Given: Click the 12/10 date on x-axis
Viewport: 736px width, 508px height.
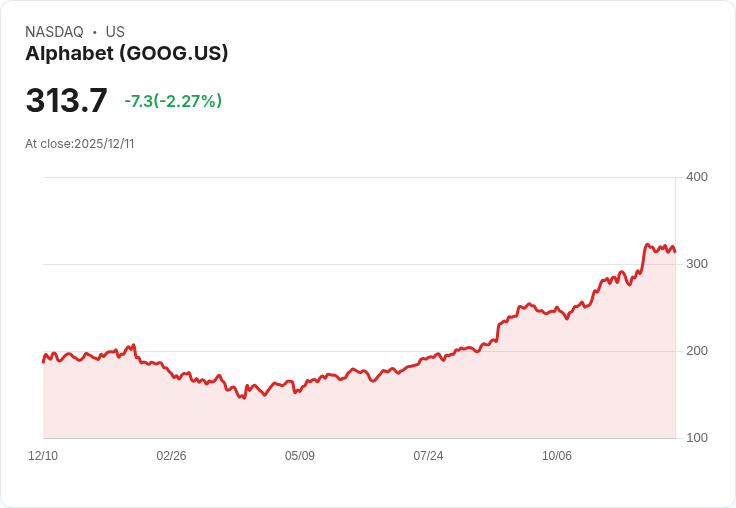Looking at the screenshot, I should (43, 456).
